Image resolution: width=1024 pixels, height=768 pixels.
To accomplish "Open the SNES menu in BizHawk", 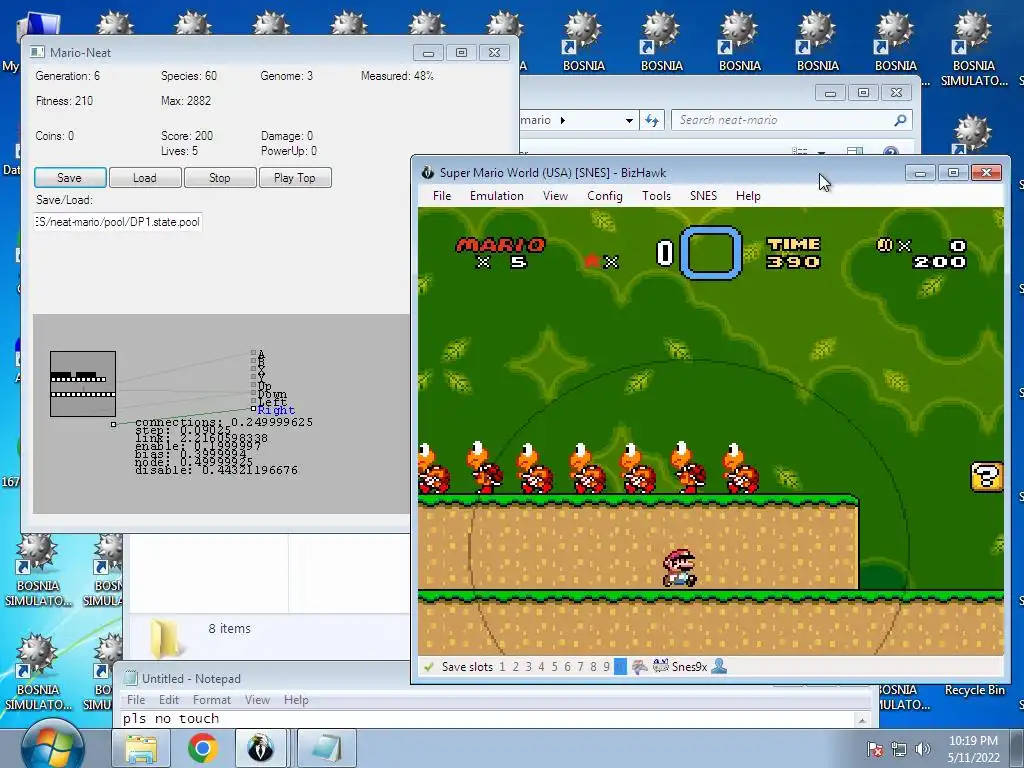I will [x=703, y=196].
